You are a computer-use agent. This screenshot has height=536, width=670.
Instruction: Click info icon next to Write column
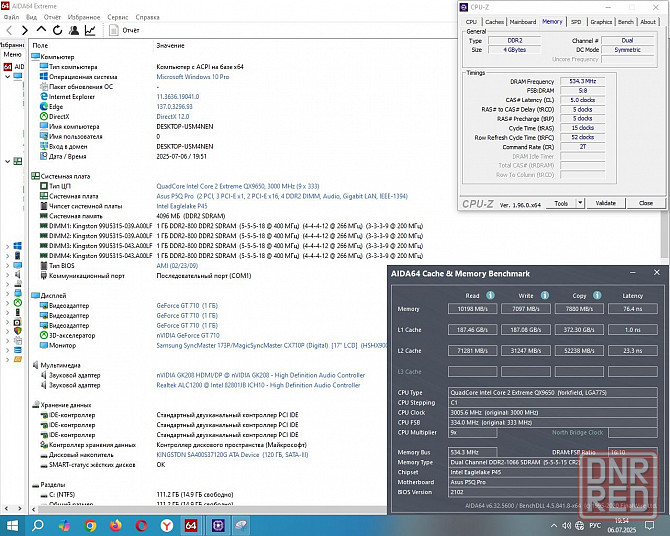pyautogui.click(x=545, y=295)
